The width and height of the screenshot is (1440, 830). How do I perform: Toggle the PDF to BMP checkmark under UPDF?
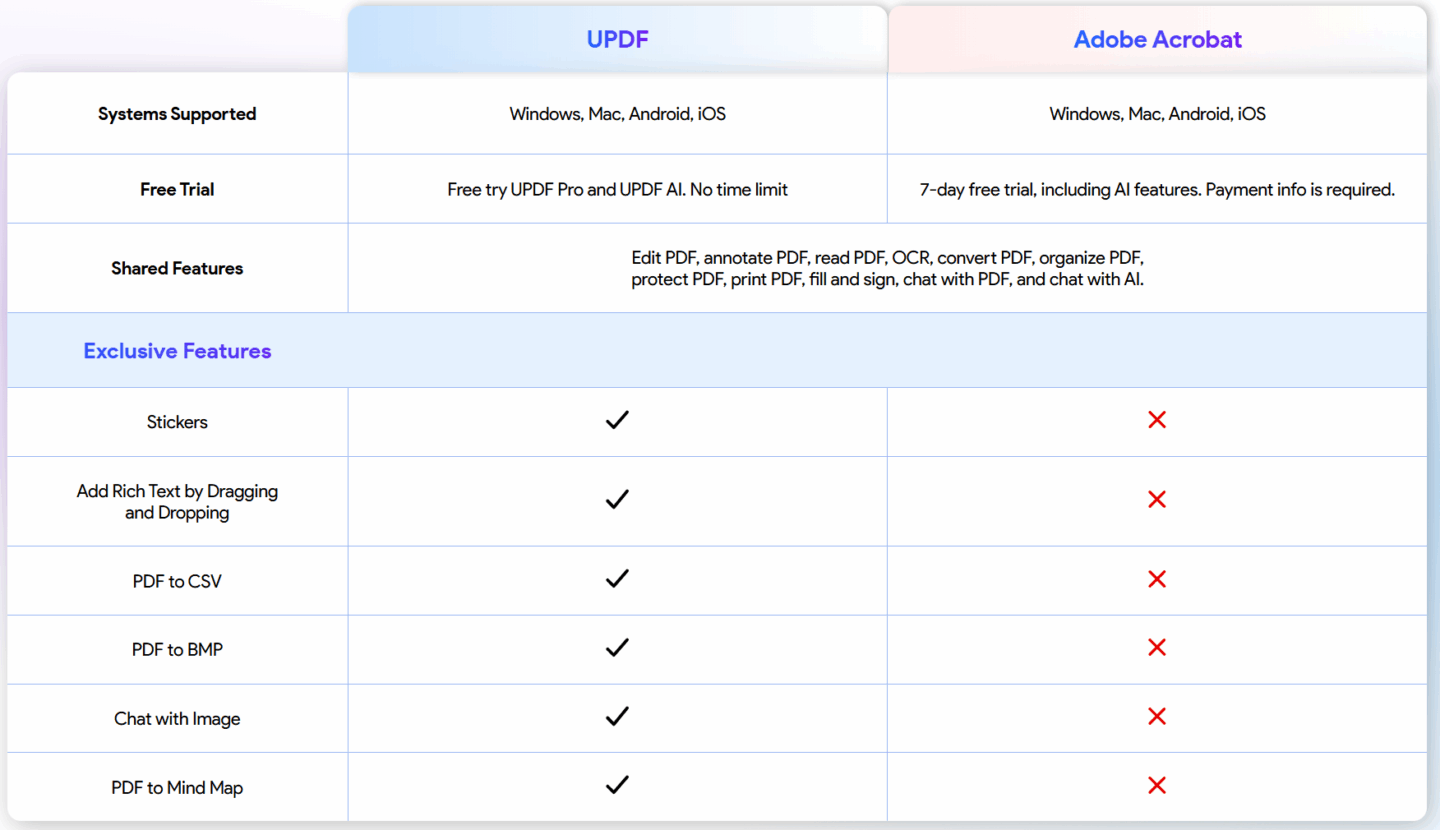tap(617, 648)
